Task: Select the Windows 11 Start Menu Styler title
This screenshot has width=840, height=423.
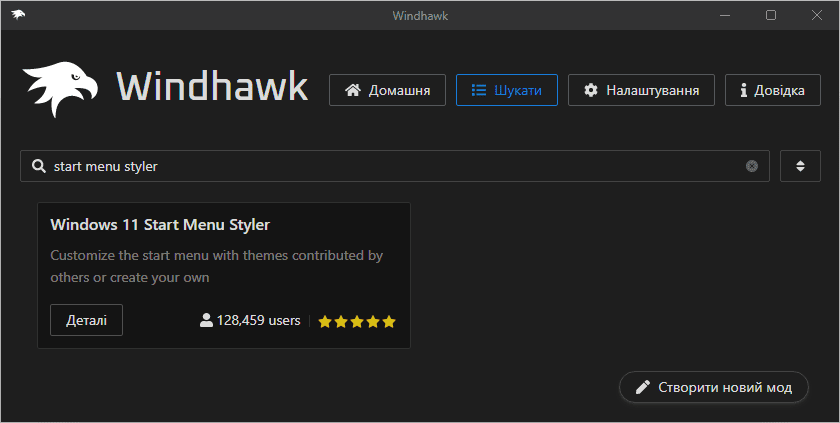Action: tap(160, 224)
